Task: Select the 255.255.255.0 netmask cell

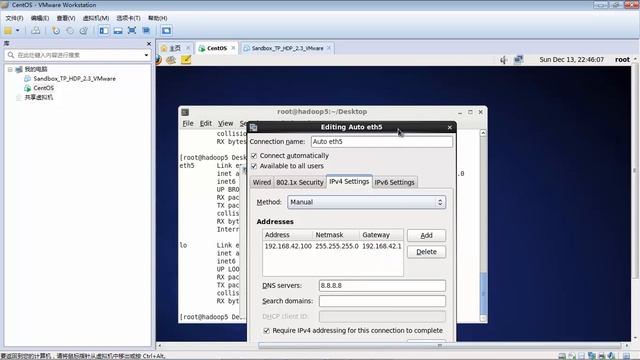Action: tap(337, 247)
